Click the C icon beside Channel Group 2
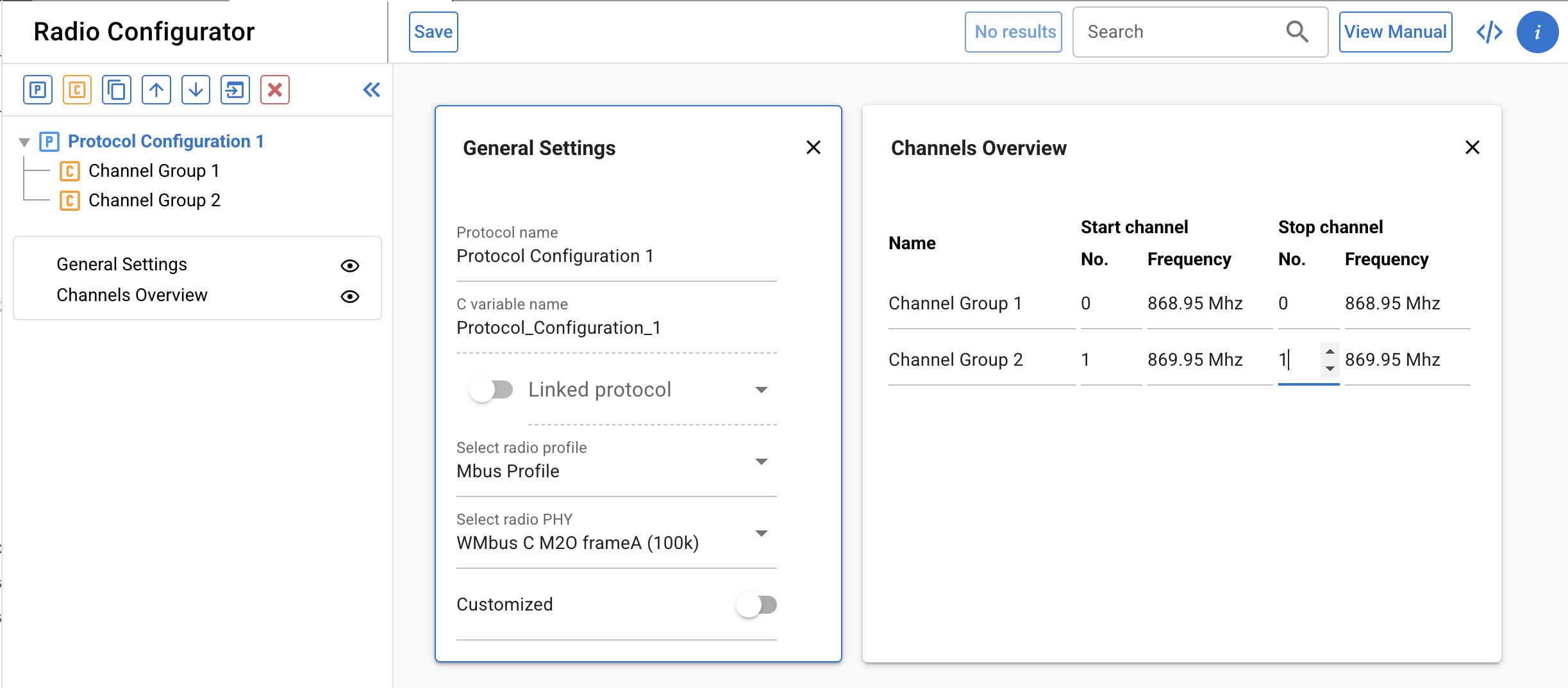The image size is (1568, 688). pos(70,201)
